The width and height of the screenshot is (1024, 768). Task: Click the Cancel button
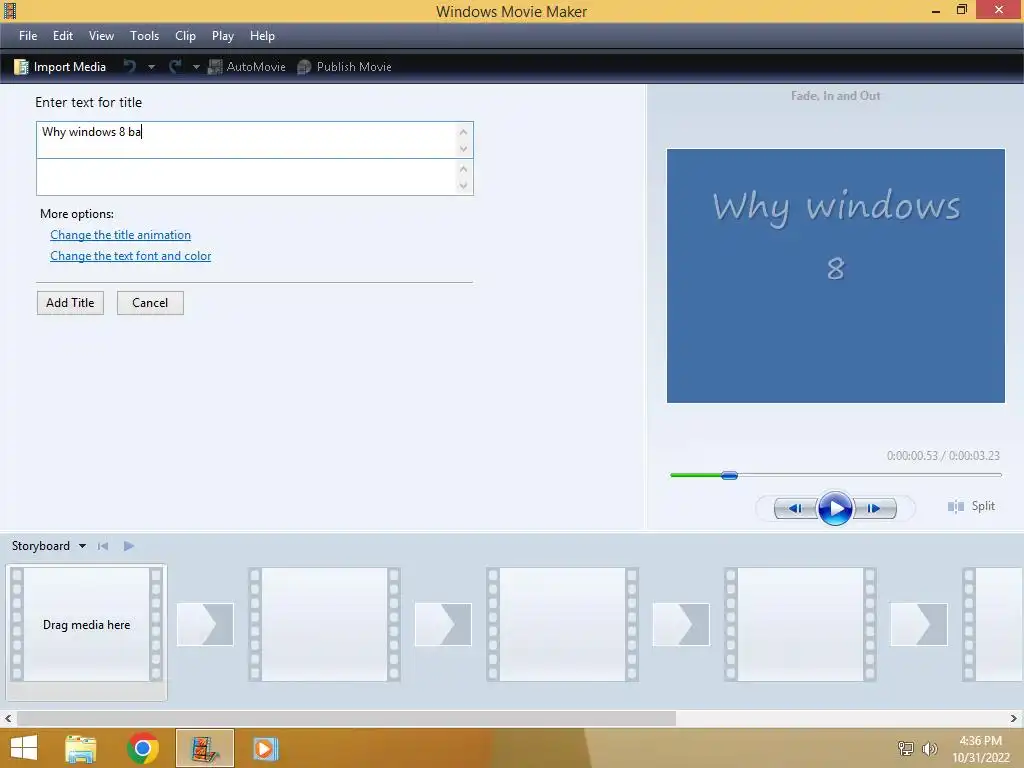[x=150, y=303]
